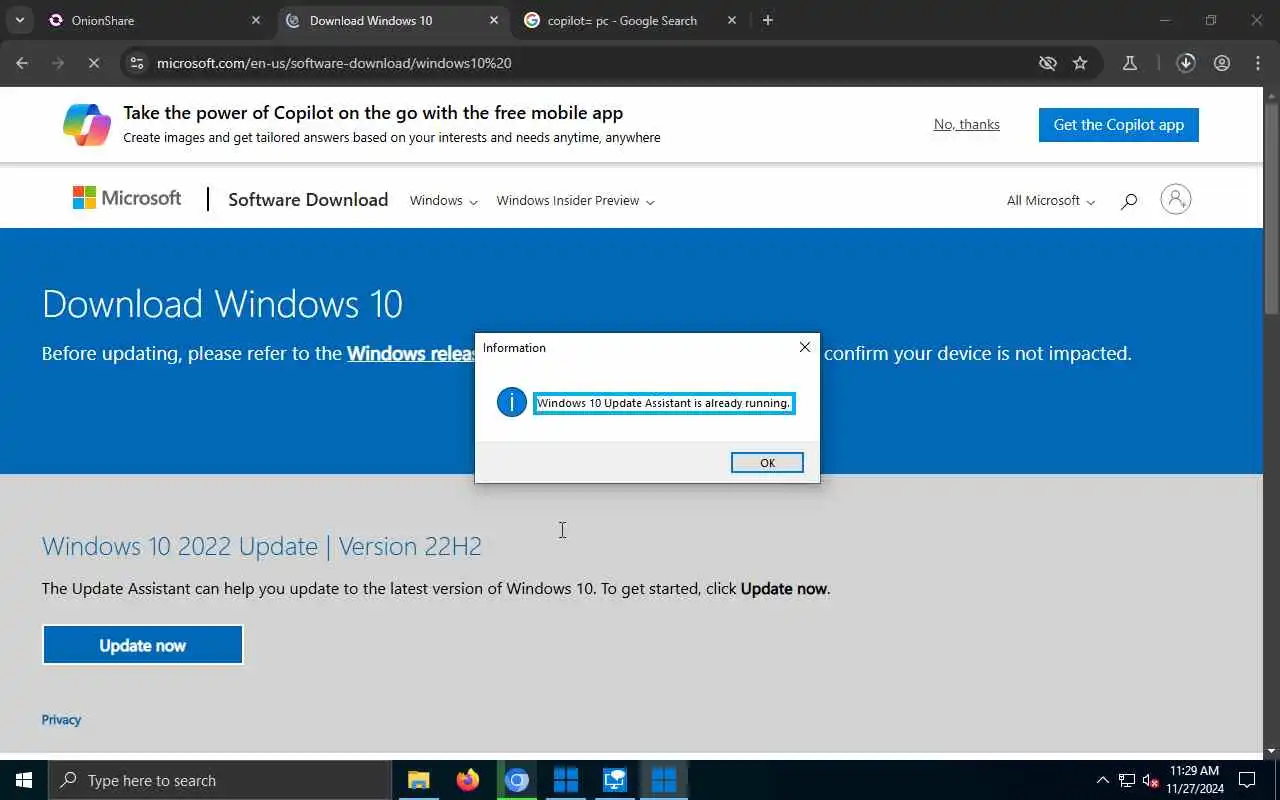1280x800 pixels.
Task: Bookmark this page with the star
Action: coord(1080,63)
